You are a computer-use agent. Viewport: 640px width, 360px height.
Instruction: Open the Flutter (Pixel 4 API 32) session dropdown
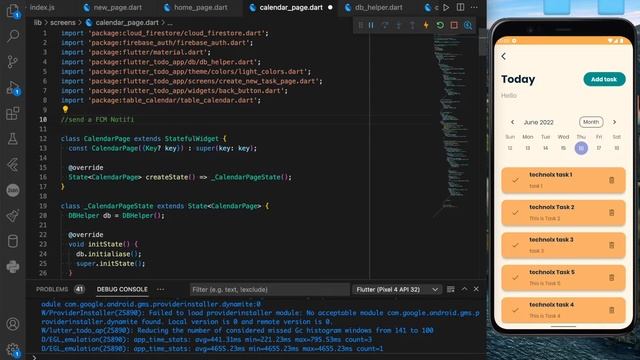pyautogui.click(x=397, y=289)
